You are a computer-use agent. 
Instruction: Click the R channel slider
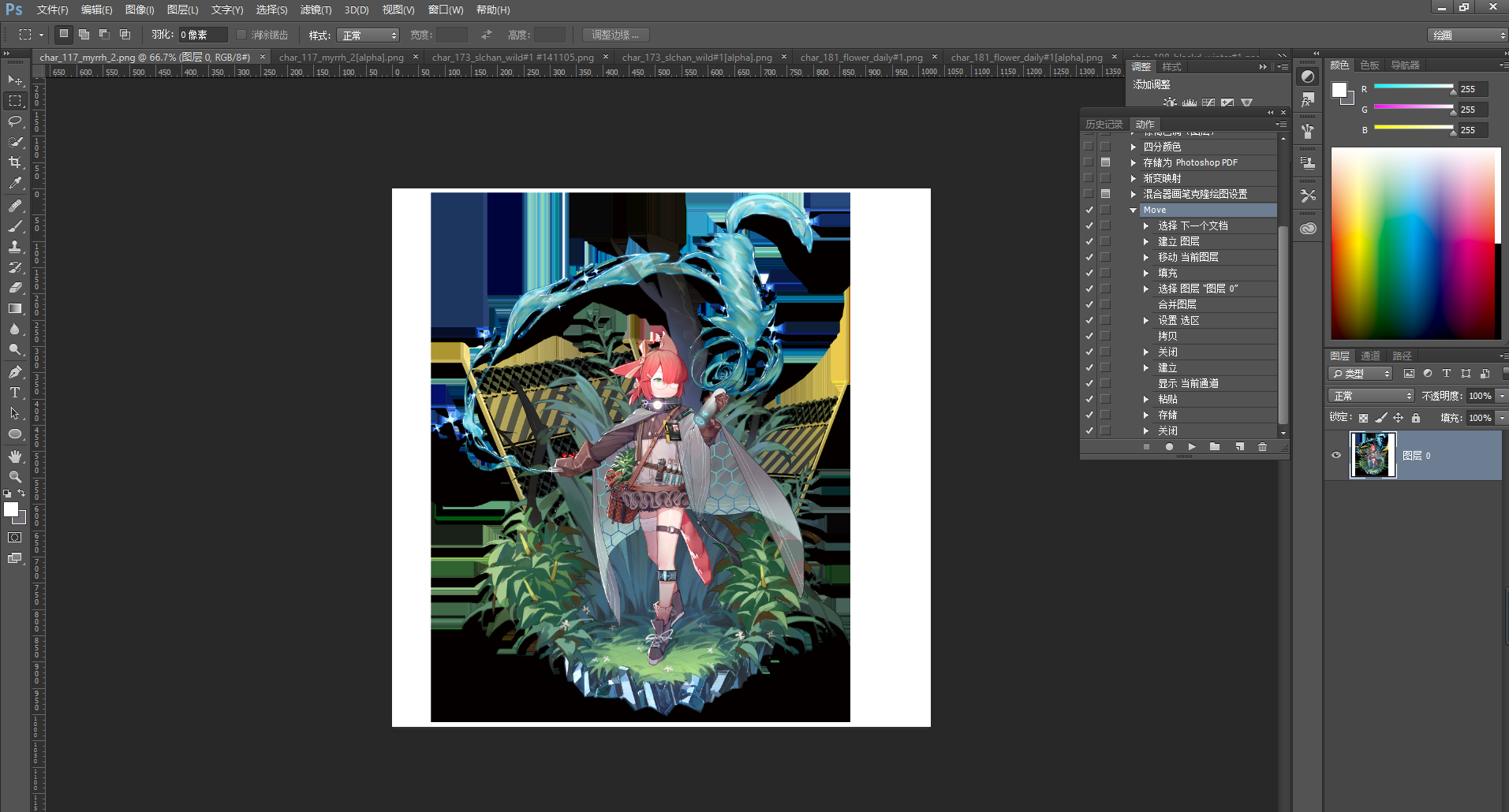[x=1414, y=88]
